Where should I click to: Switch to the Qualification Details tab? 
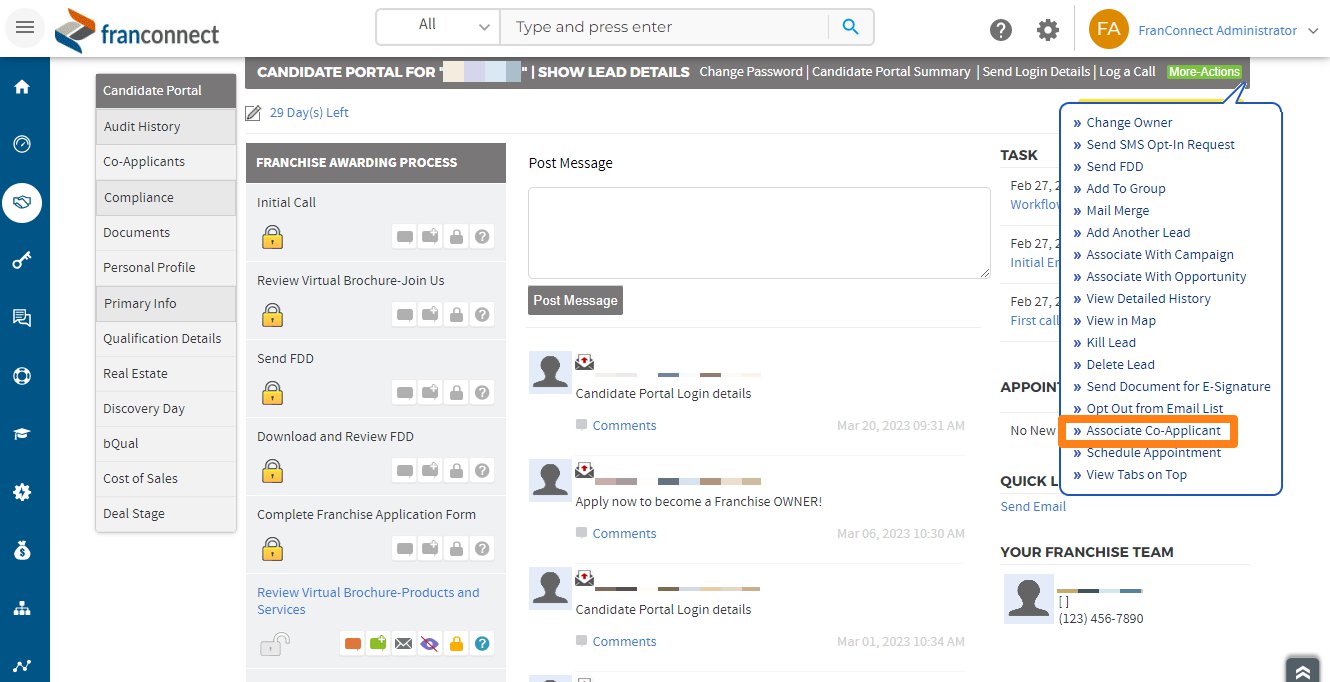pos(166,339)
